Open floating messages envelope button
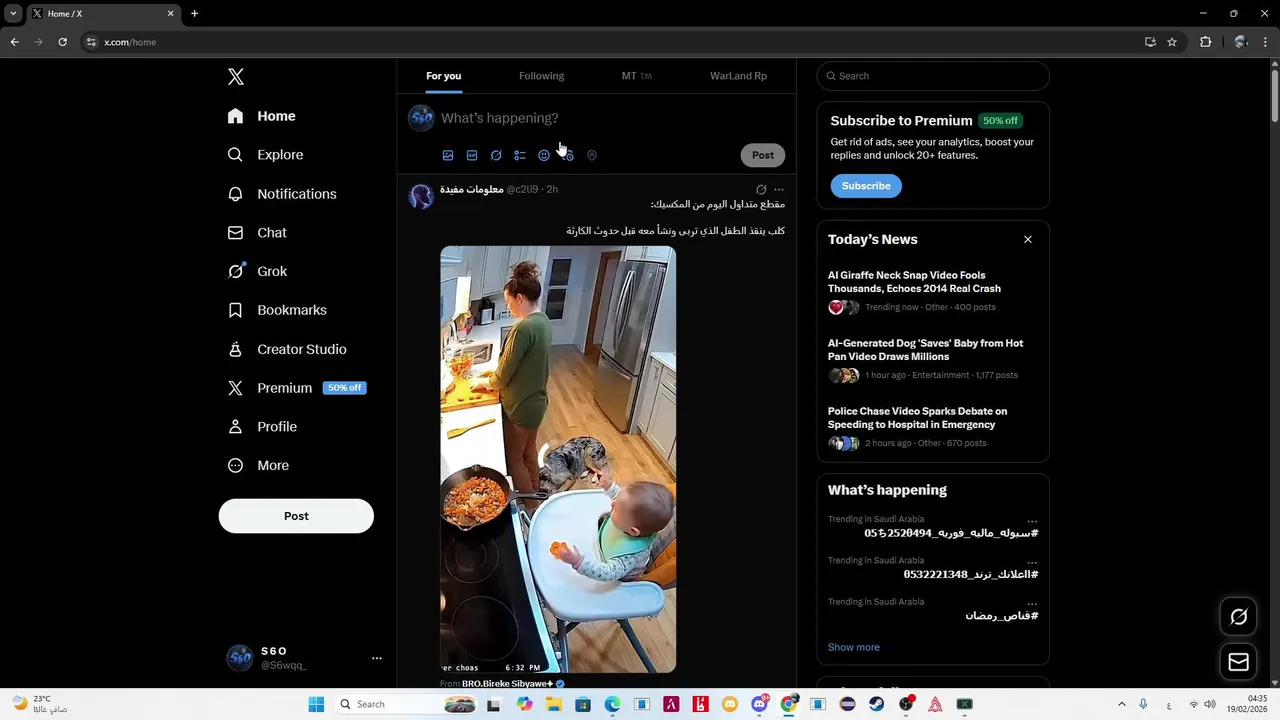The image size is (1280, 720). 1238,662
